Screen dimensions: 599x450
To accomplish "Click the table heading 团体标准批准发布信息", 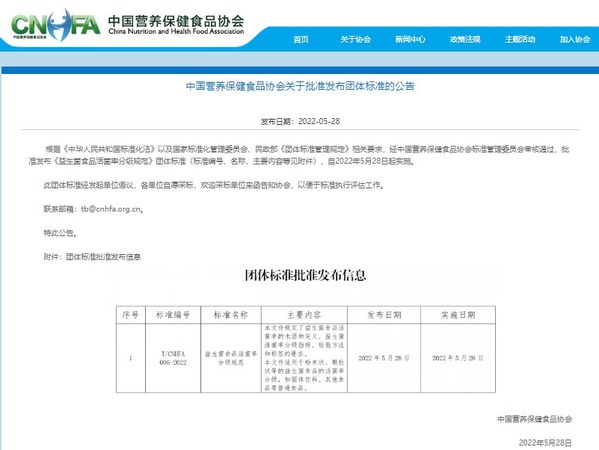I will (306, 275).
